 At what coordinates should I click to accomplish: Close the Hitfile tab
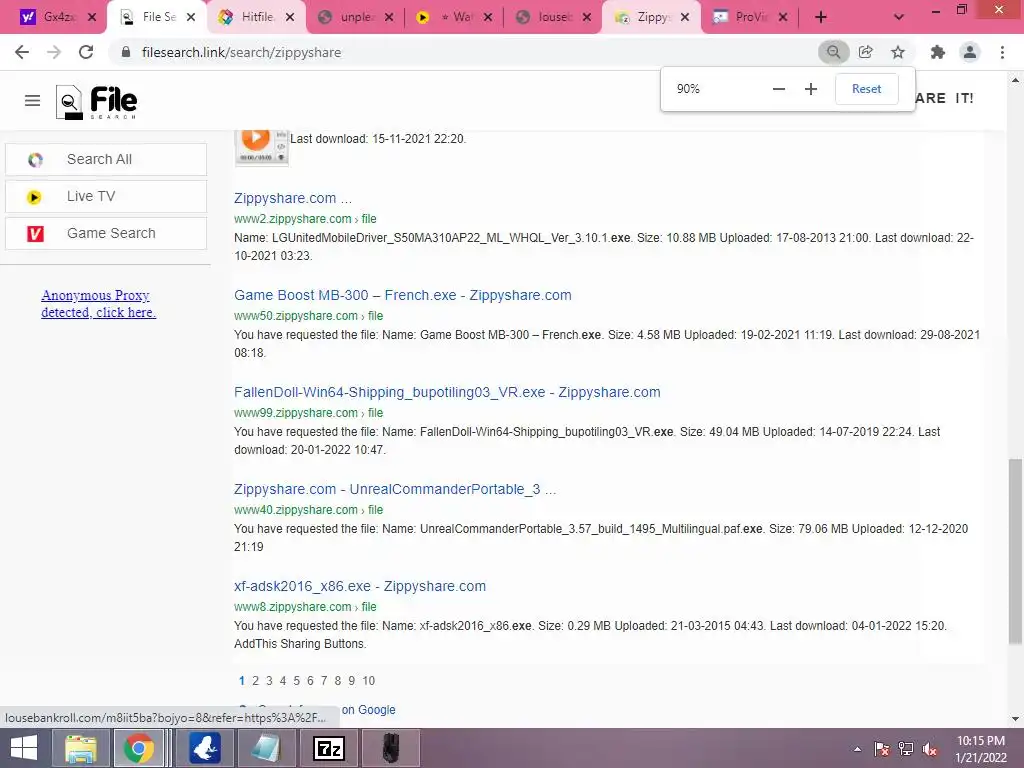tap(290, 18)
